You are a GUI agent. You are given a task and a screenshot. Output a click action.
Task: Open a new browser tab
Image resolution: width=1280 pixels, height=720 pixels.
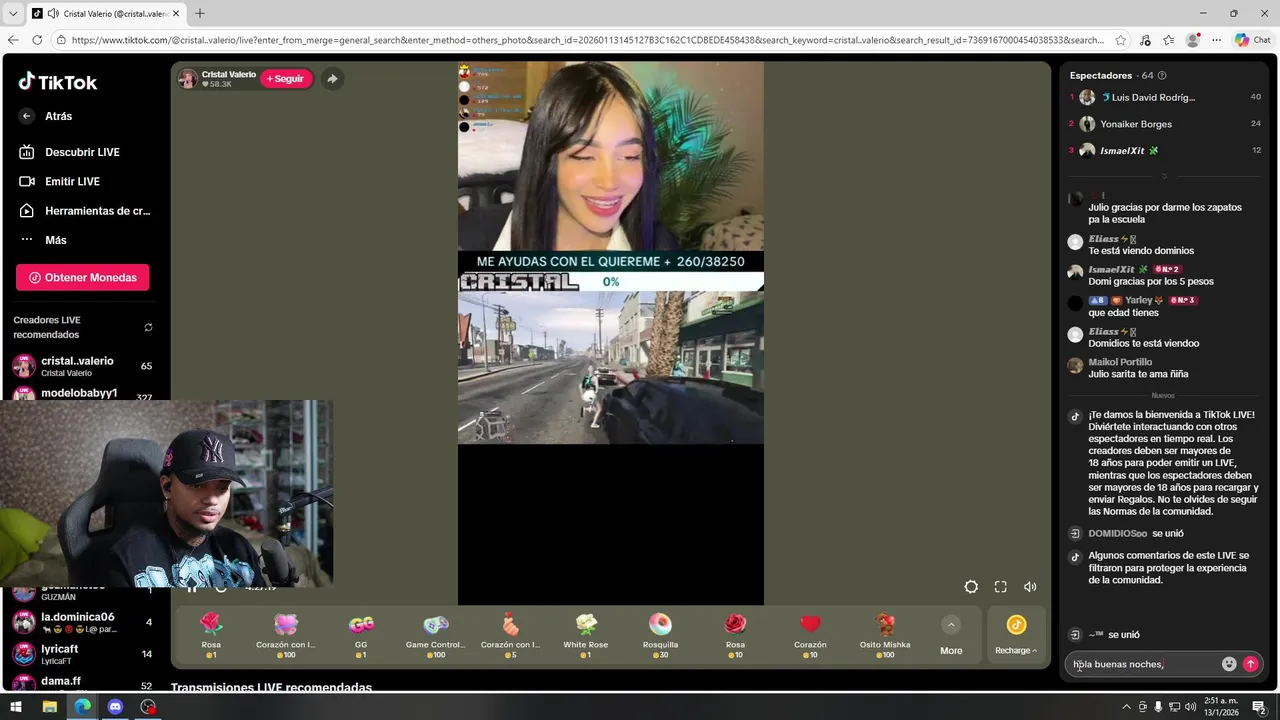coord(199,14)
